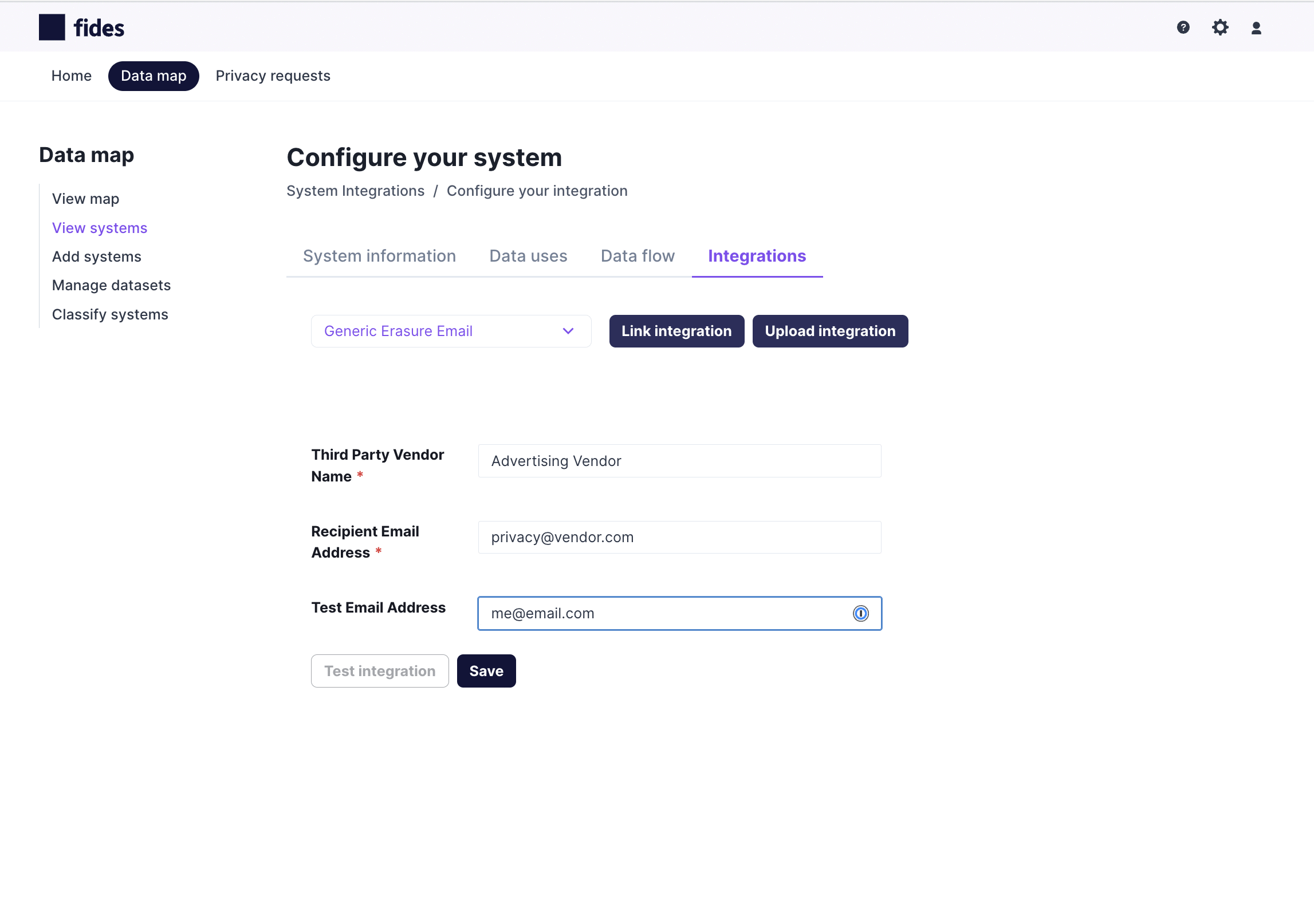The image size is (1314, 924).
Task: Click the password manager icon in Test Email field
Action: [861, 614]
